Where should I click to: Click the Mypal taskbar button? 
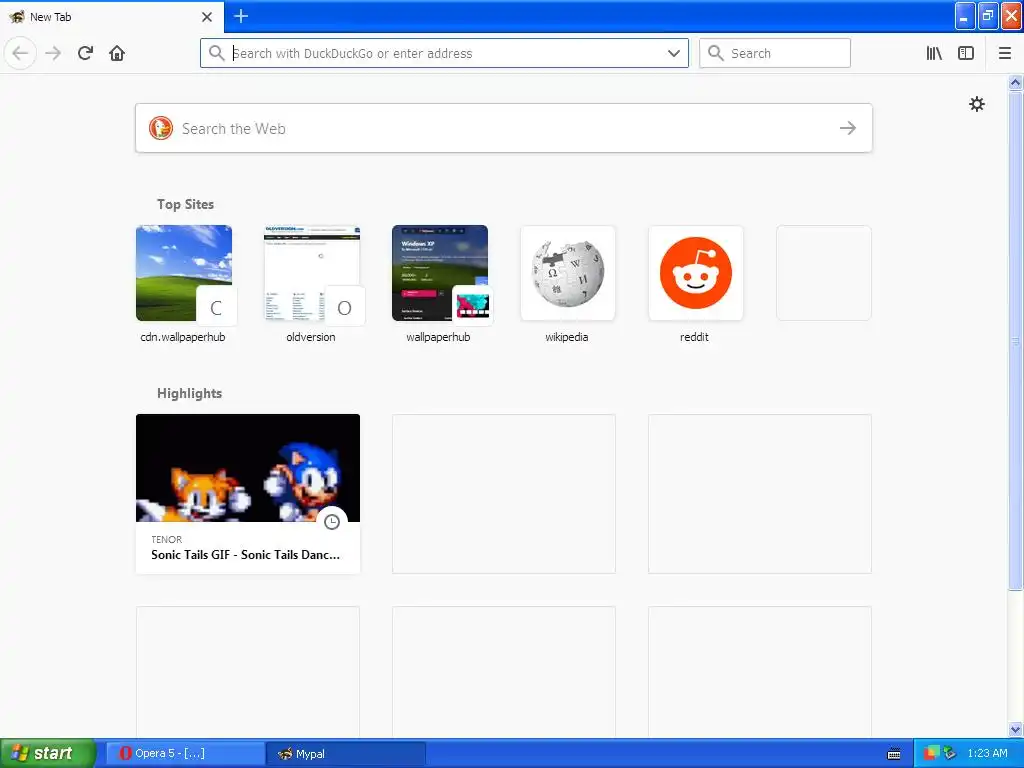coord(346,753)
